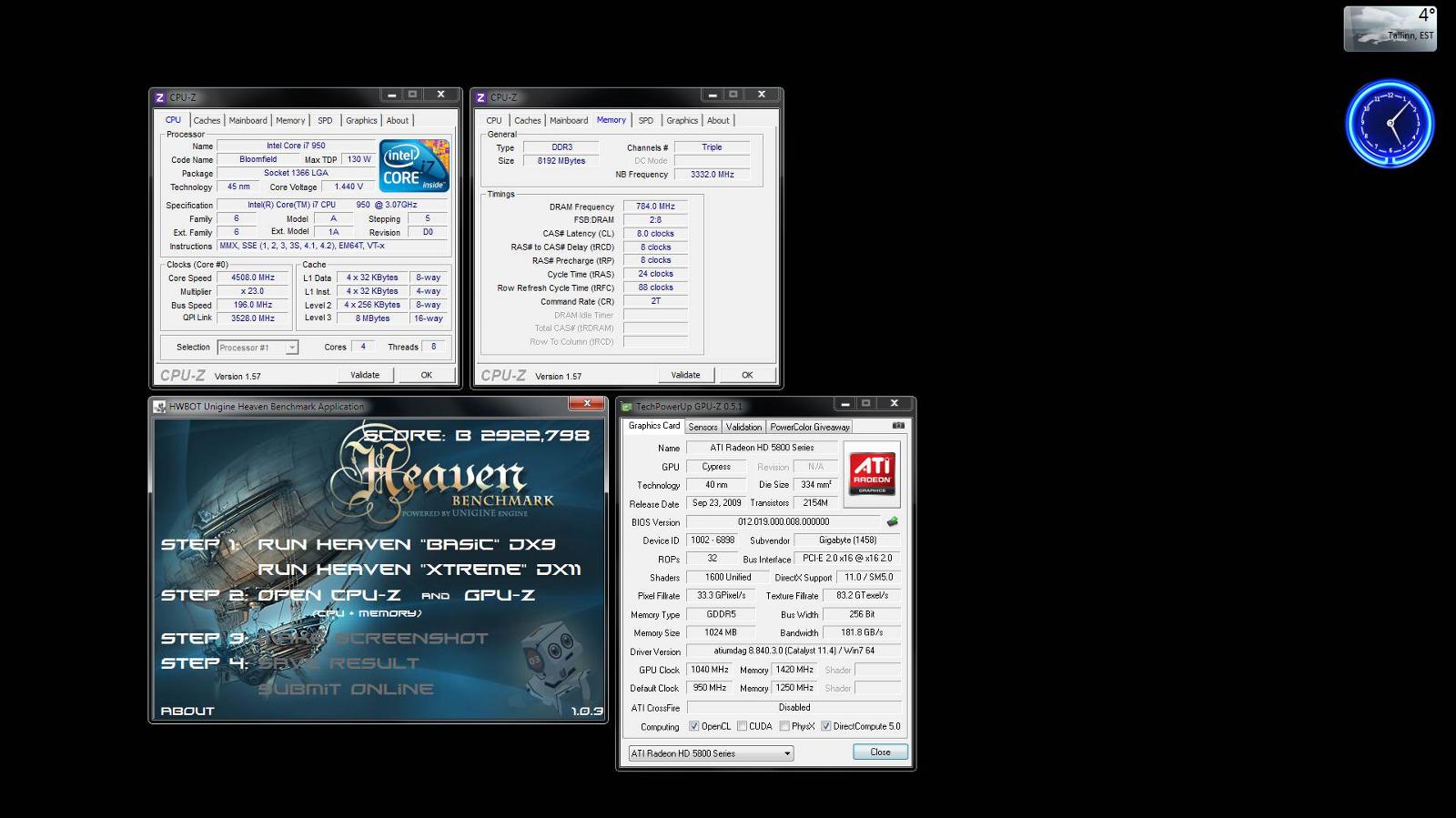Open the Tallinn weather desktop gadget

pos(1390,28)
